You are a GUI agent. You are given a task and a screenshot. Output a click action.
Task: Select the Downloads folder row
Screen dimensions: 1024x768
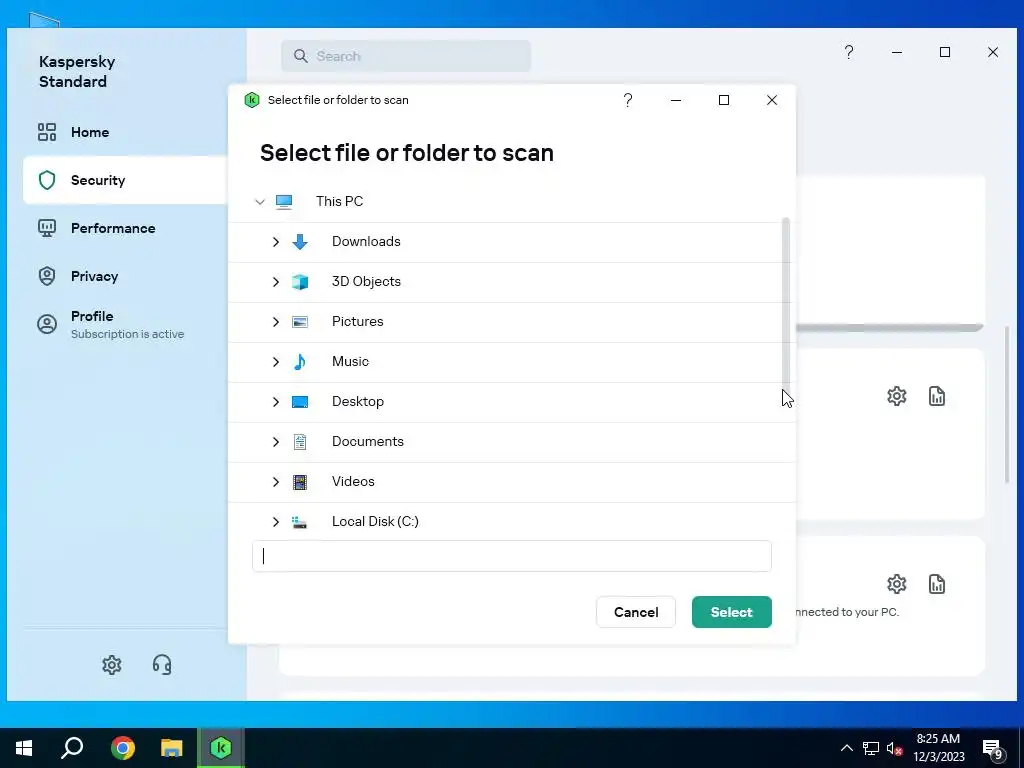[x=511, y=242]
